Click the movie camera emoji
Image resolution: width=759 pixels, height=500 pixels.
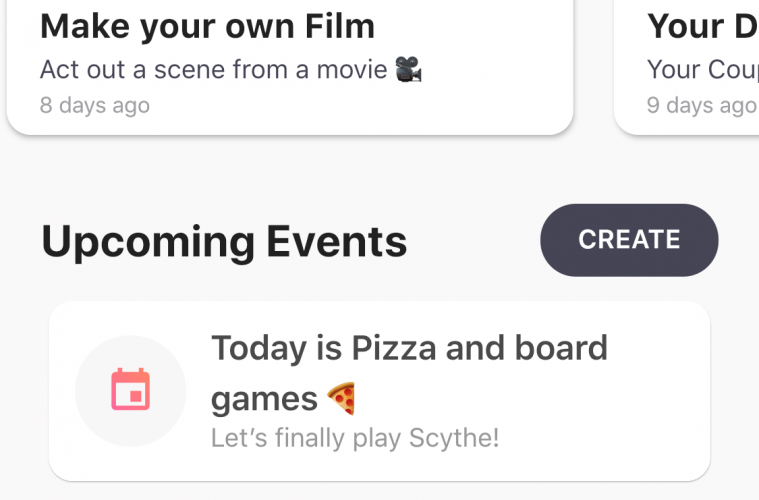tap(407, 70)
